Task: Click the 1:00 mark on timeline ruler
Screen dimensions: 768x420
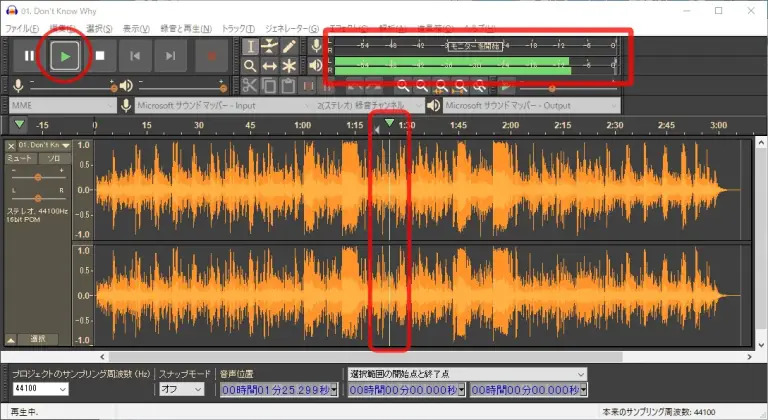Action: (303, 125)
